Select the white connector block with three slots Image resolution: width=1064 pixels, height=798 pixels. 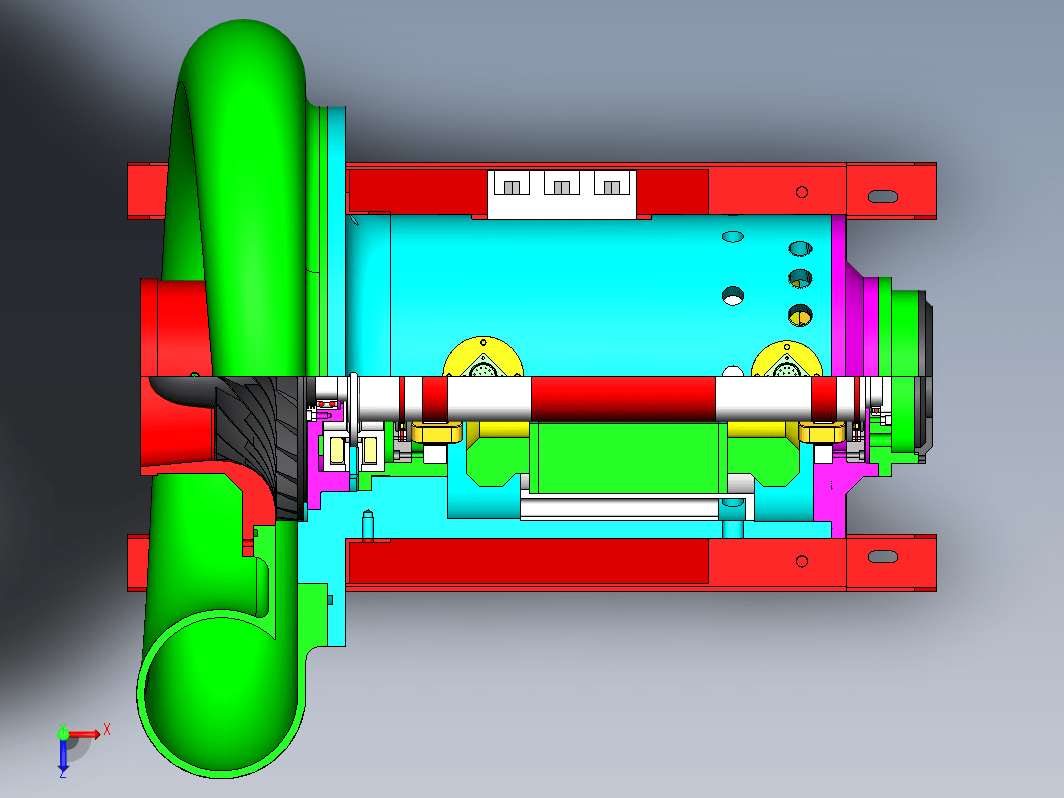click(562, 194)
